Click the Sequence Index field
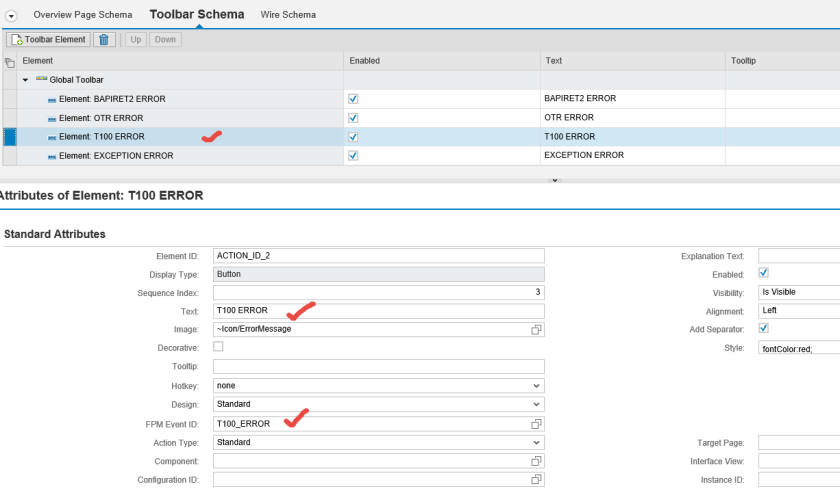The height and width of the screenshot is (493, 840). [x=379, y=292]
